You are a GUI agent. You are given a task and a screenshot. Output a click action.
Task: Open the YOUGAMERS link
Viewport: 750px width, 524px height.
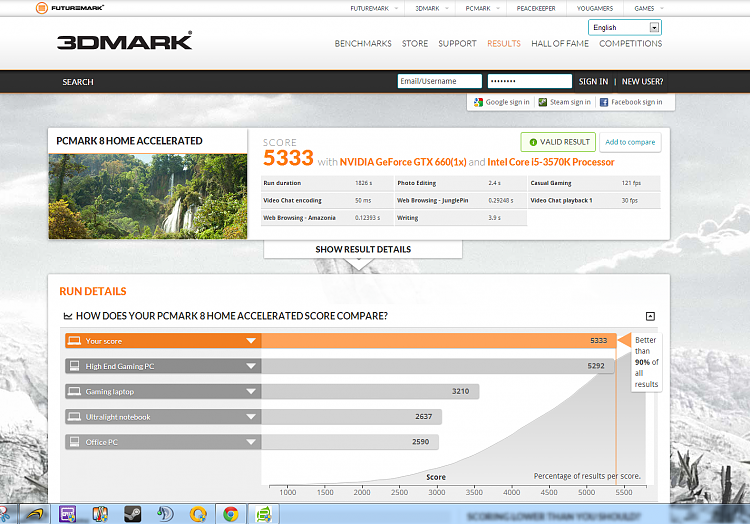[595, 8]
